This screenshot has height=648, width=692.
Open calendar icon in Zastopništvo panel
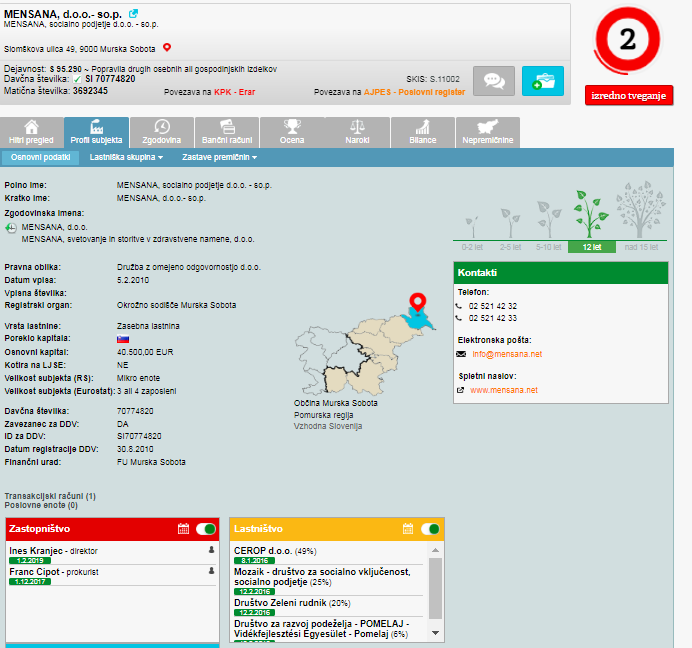click(183, 529)
